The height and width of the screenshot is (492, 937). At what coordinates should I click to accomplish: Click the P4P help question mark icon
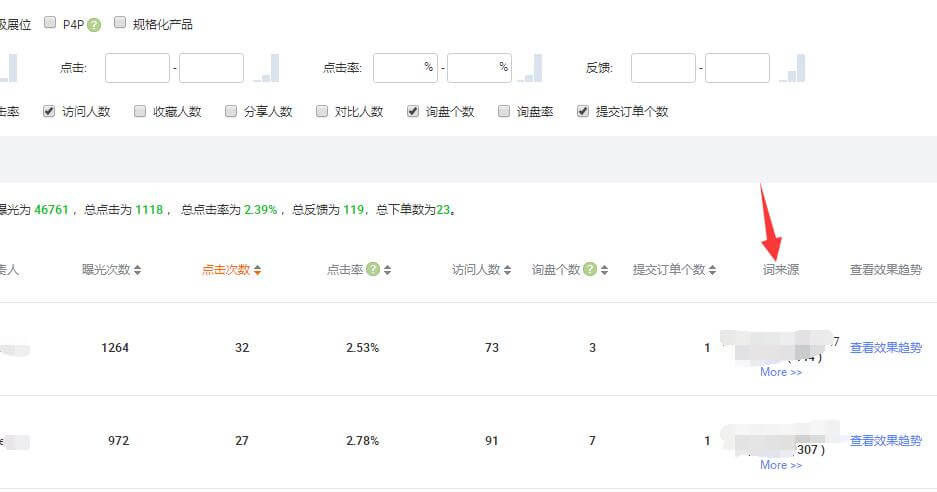click(x=94, y=24)
